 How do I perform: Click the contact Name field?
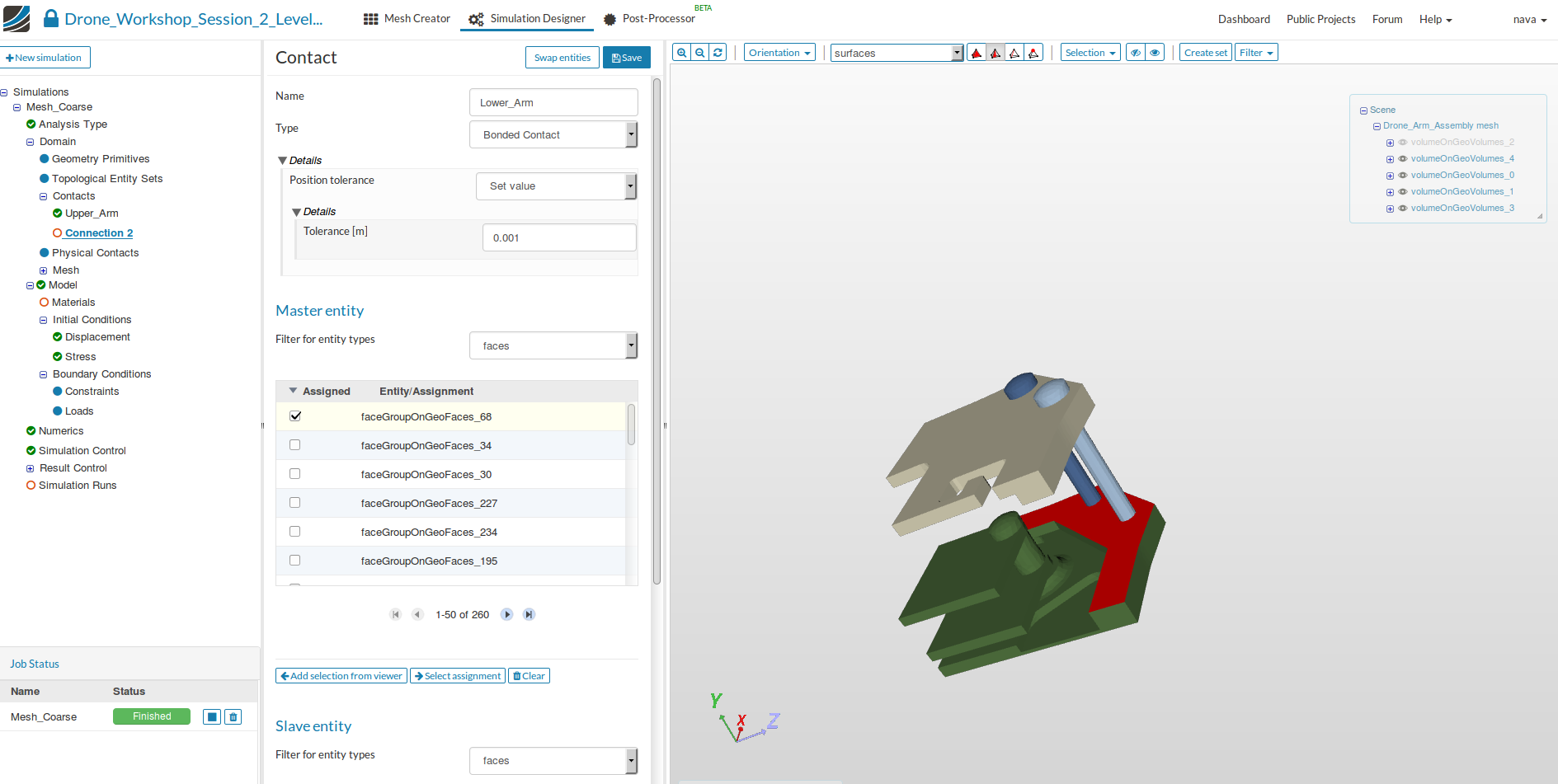(553, 102)
